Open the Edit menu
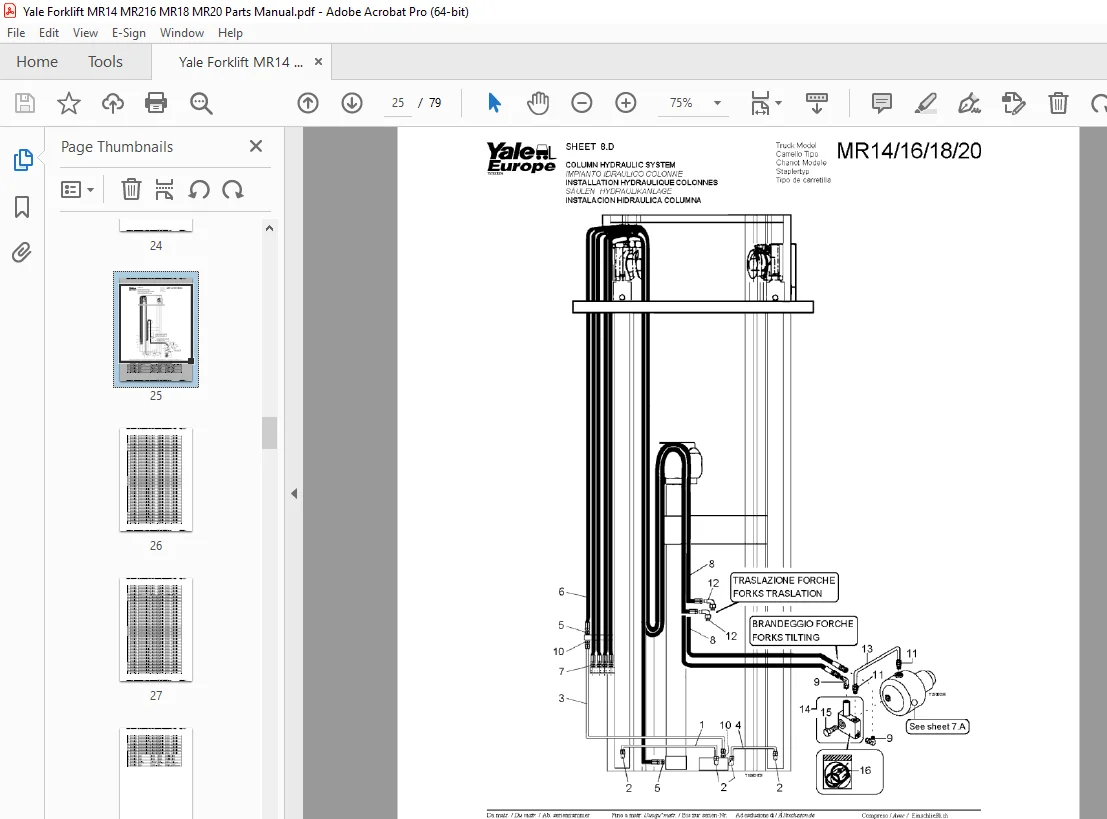The width and height of the screenshot is (1107, 819). (49, 32)
